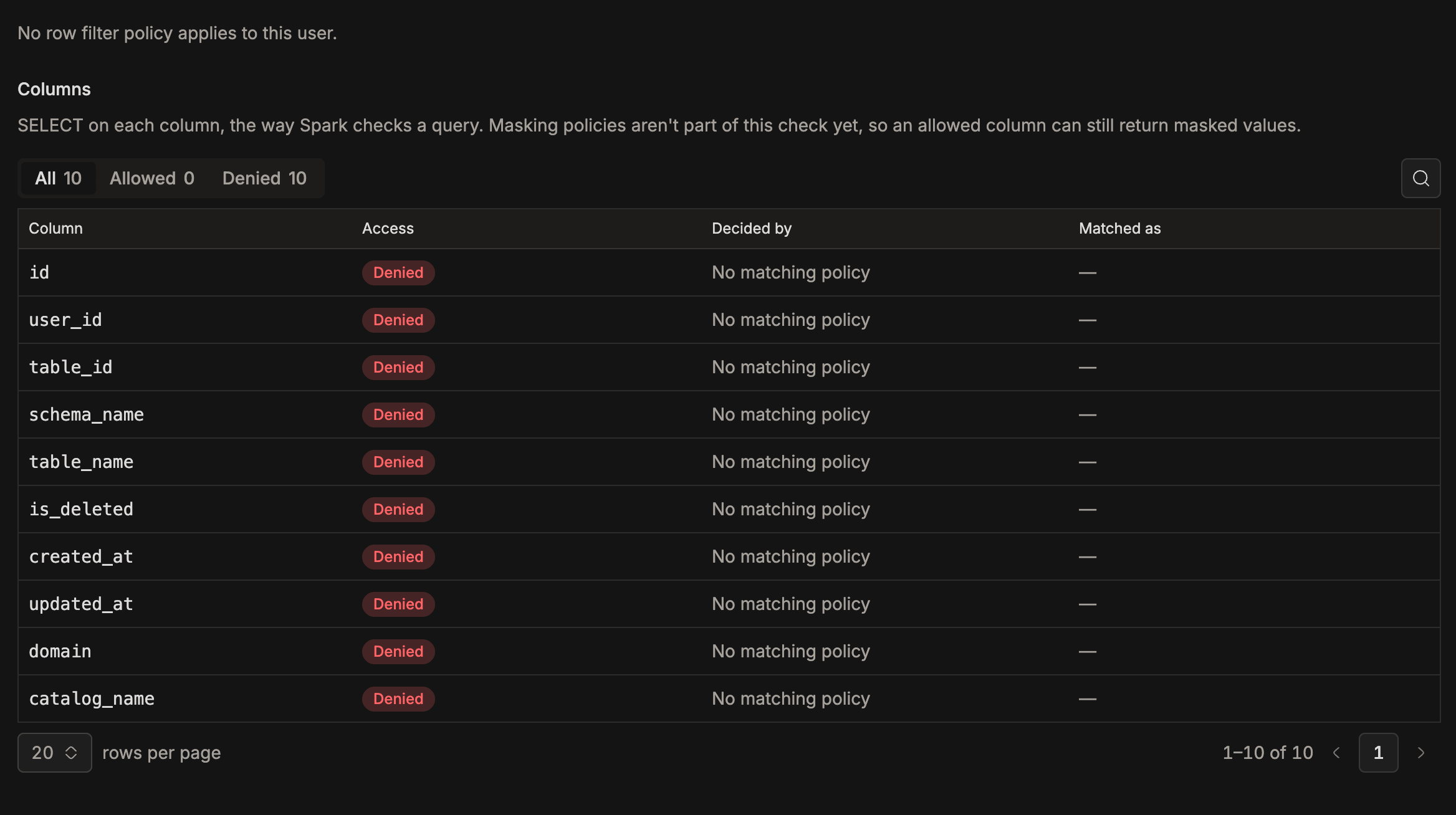Select the created_at column name
The width and height of the screenshot is (1456, 815).
point(81,557)
